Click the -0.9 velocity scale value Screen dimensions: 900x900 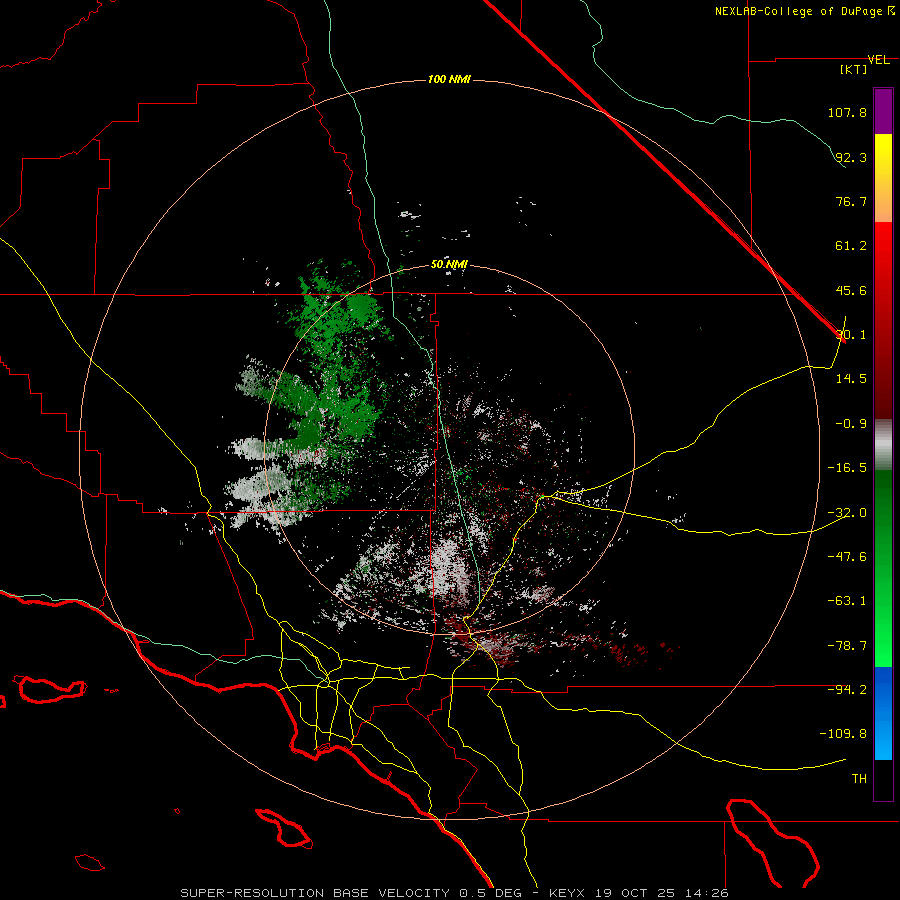[851, 424]
